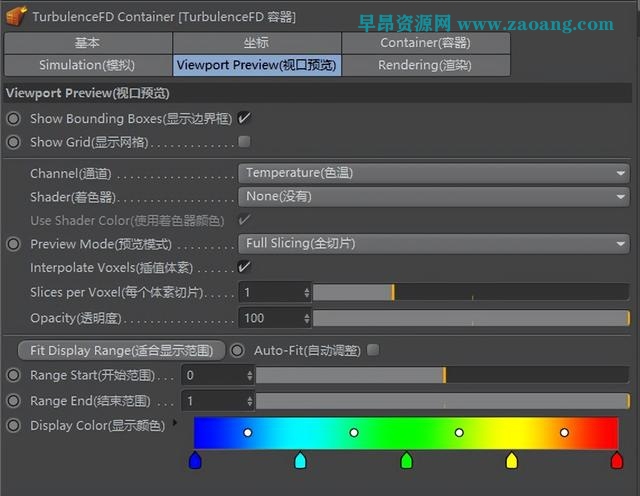Switch to the Simulation(模拟) tab
The width and height of the screenshot is (640, 496).
(88, 65)
